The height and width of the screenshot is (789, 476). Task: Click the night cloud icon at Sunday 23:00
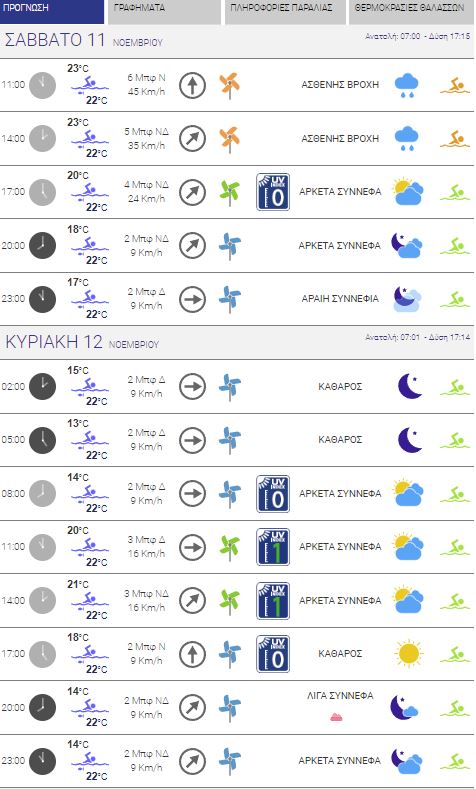(407, 761)
